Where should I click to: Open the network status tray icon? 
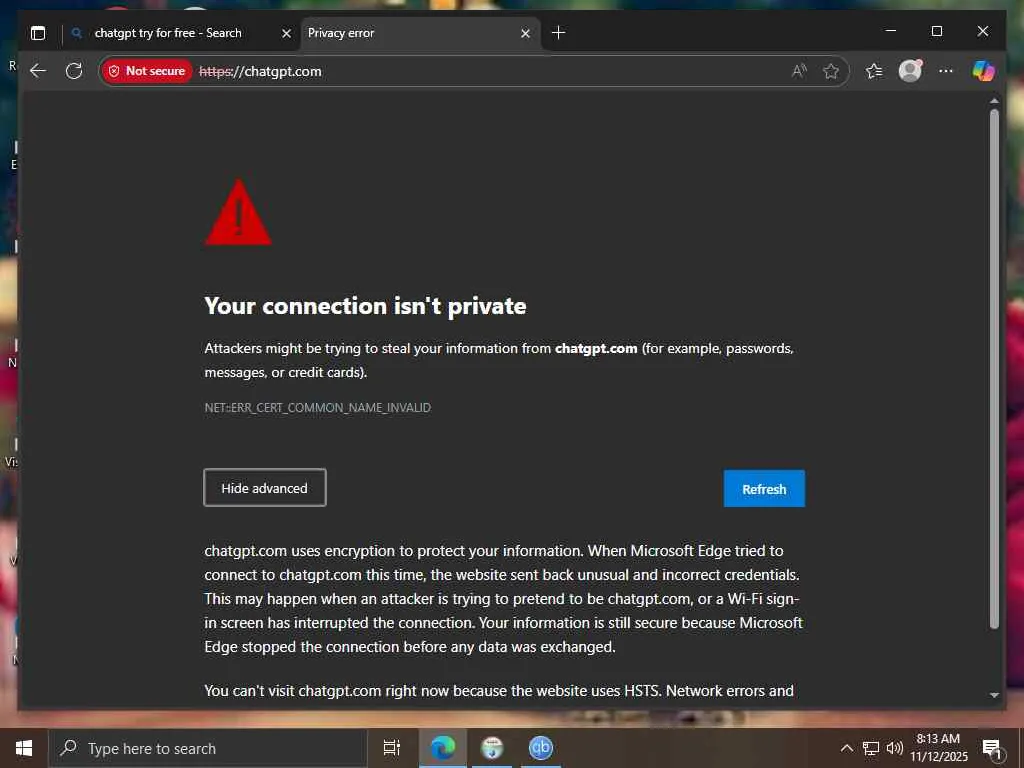(x=871, y=748)
